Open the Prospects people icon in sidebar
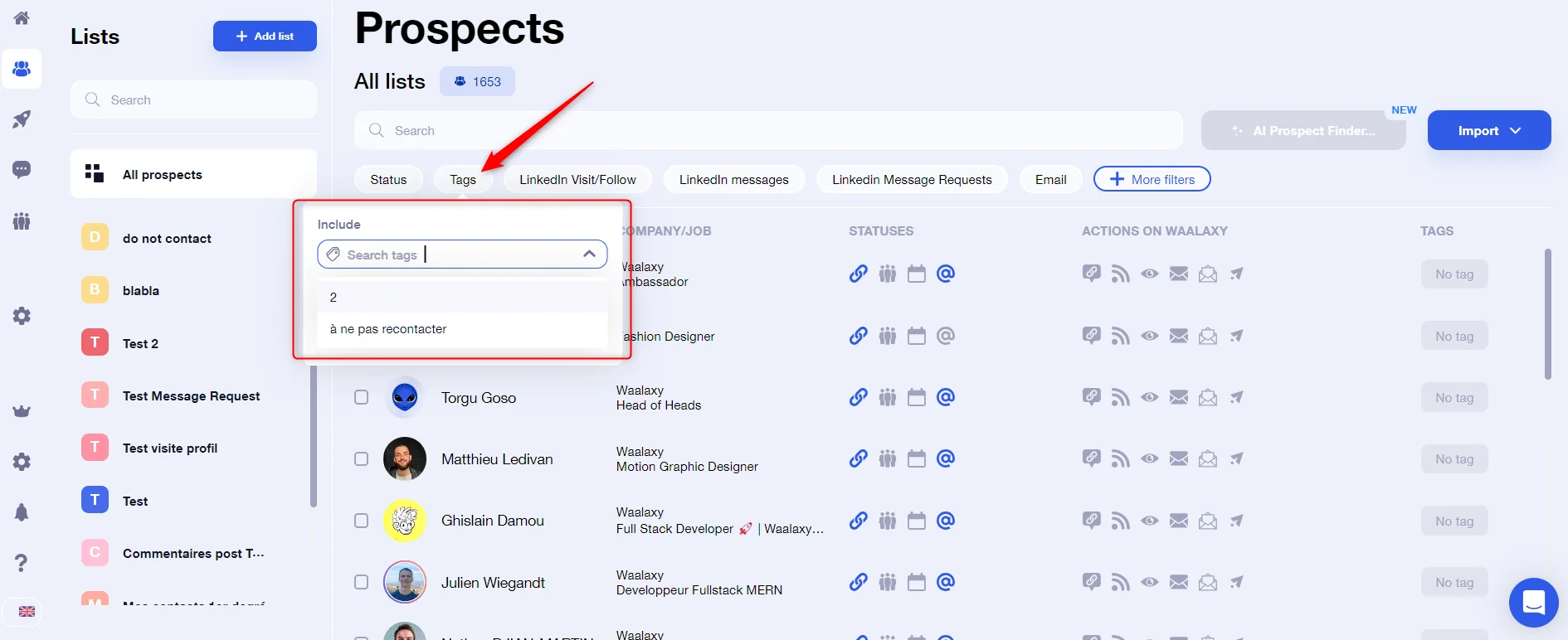Viewport: 1568px width, 640px height. tap(22, 69)
